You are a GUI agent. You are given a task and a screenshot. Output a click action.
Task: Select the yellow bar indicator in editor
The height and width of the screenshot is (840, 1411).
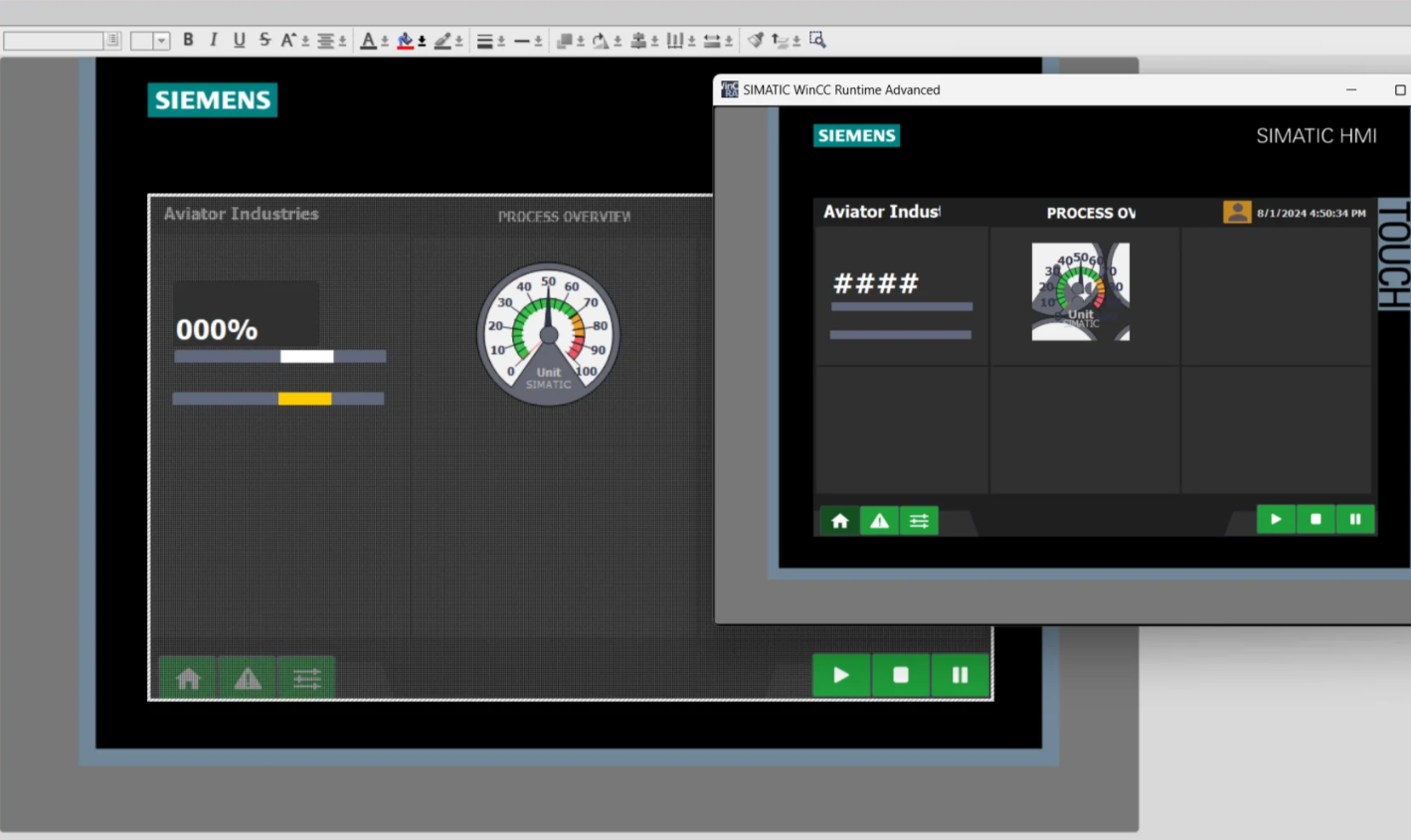click(304, 399)
